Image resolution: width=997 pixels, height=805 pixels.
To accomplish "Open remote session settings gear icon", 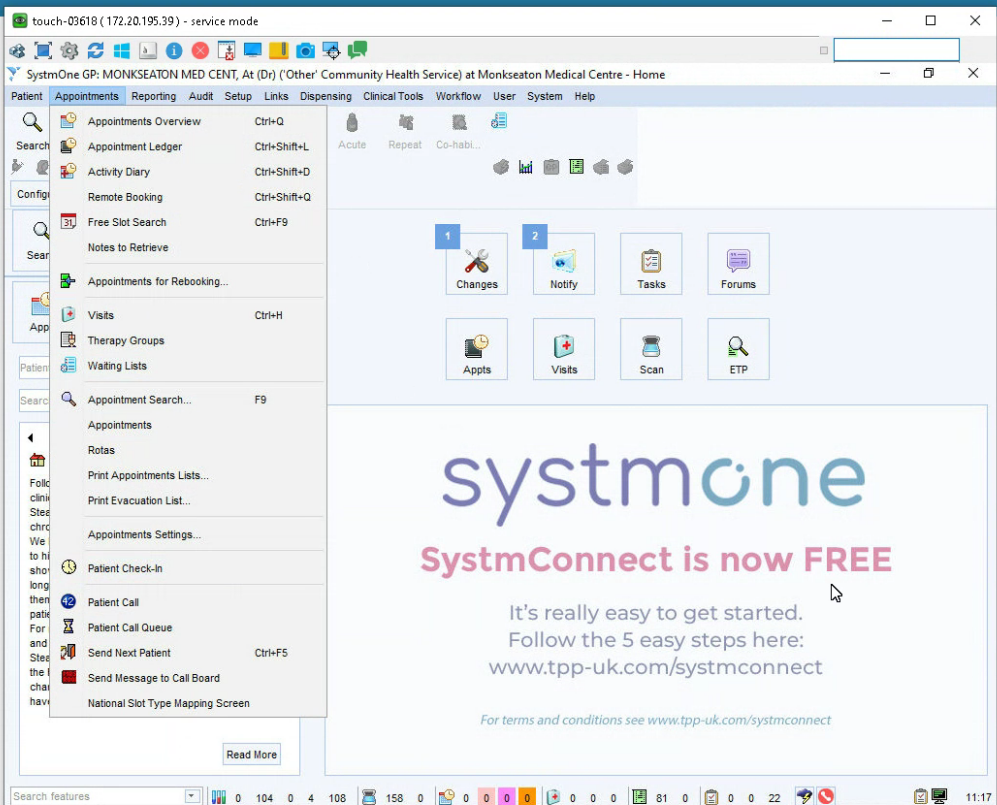I will 69,50.
